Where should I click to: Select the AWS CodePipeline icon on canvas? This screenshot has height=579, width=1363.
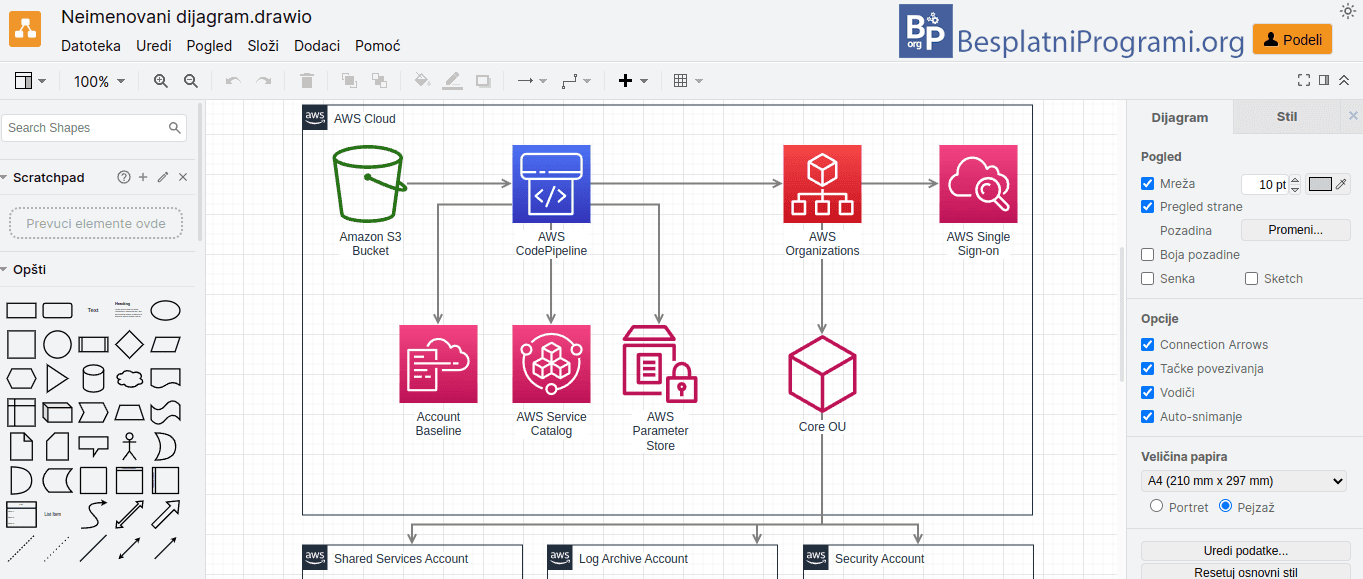[551, 184]
